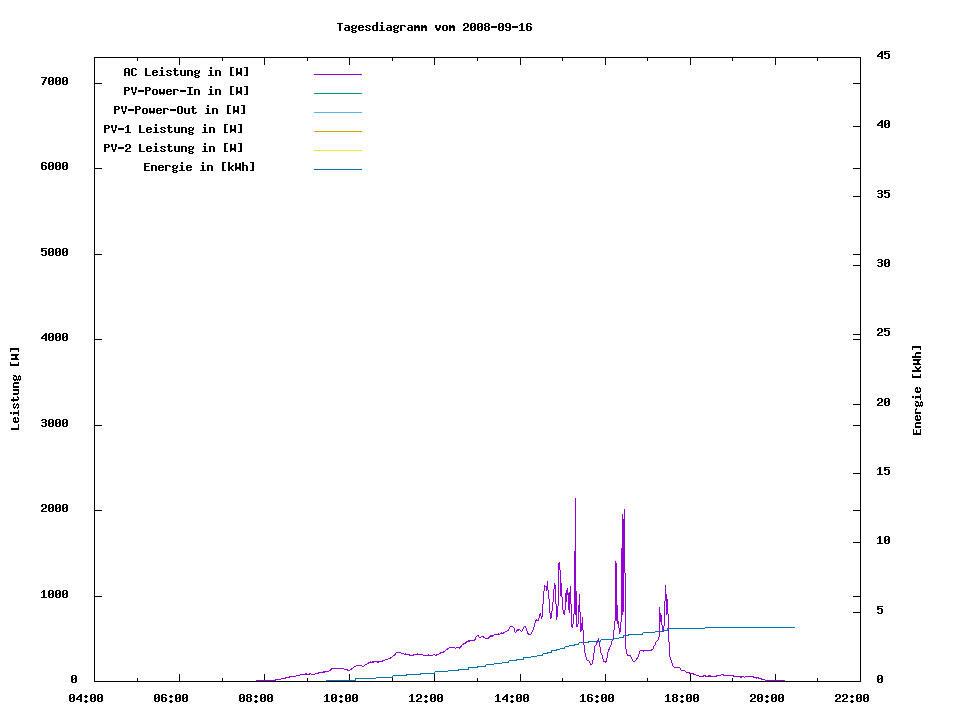Select the Energie in [kWh] legend label

[x=199, y=167]
